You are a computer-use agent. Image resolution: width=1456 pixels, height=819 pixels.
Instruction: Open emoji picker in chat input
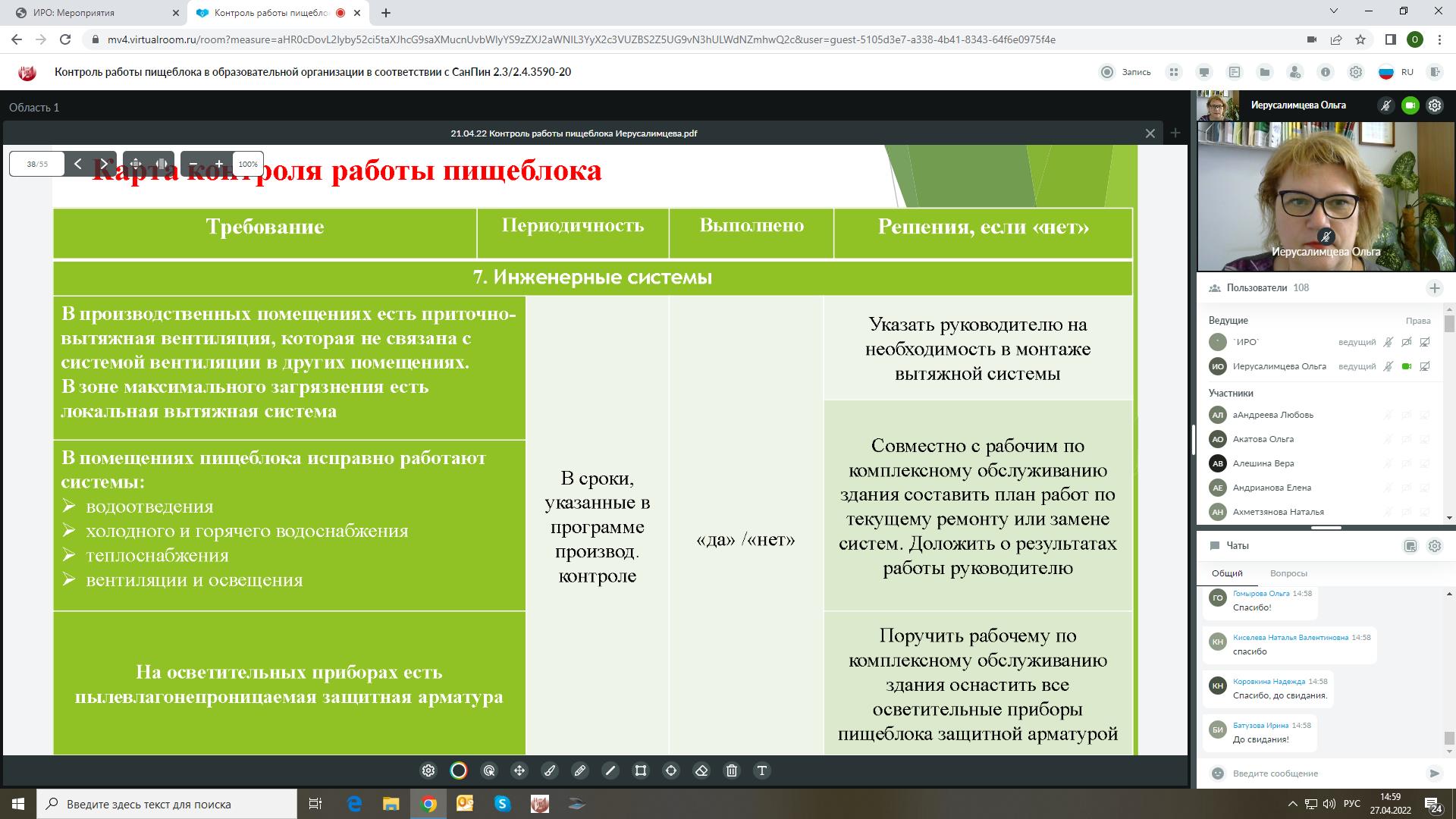click(x=1218, y=773)
